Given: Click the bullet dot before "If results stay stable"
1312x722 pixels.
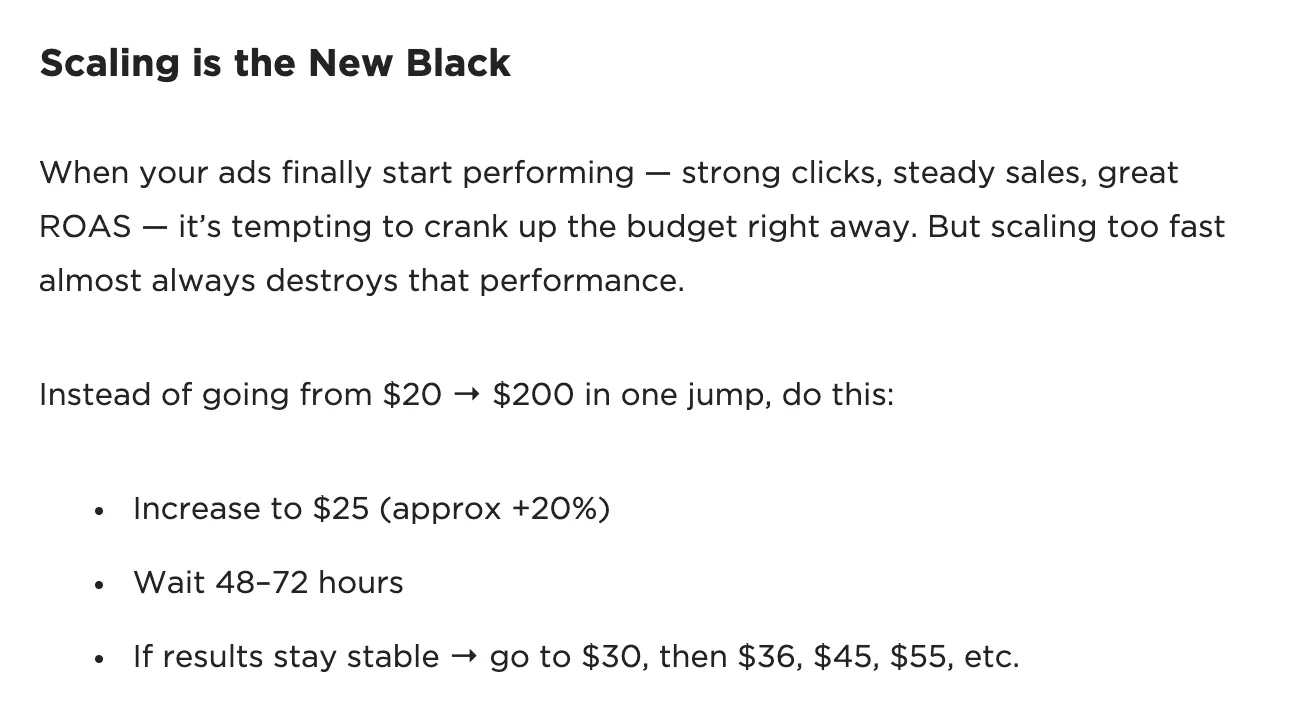Looking at the screenshot, I should (98, 660).
